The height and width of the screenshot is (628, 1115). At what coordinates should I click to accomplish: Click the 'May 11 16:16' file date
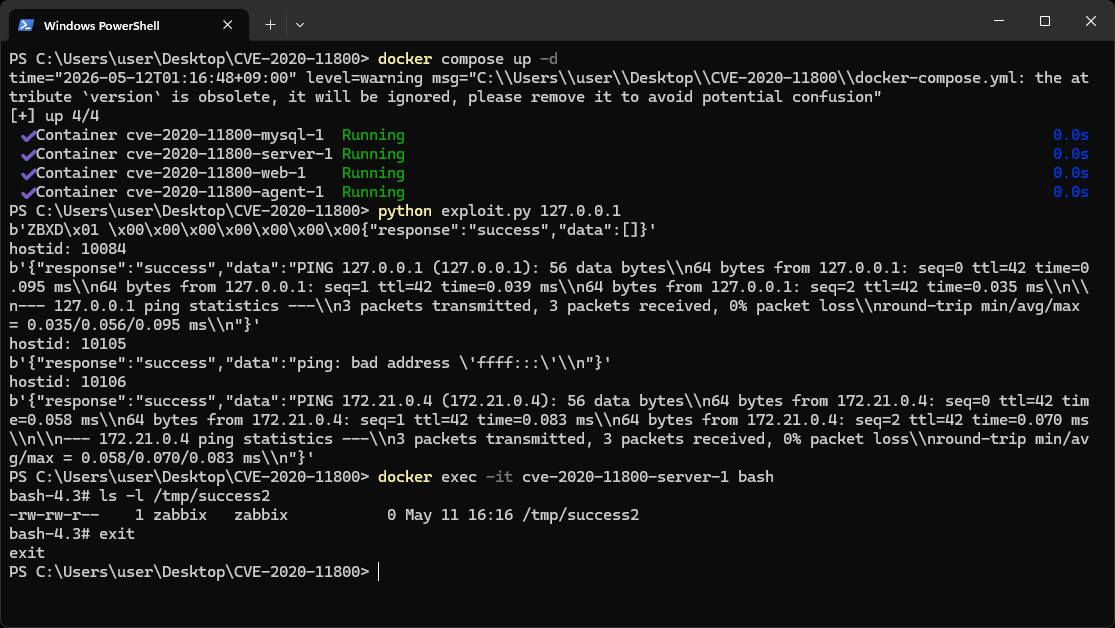(459, 515)
